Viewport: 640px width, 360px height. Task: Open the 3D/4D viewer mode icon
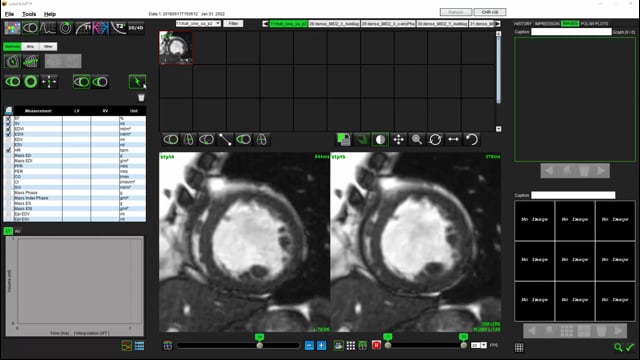136,28
